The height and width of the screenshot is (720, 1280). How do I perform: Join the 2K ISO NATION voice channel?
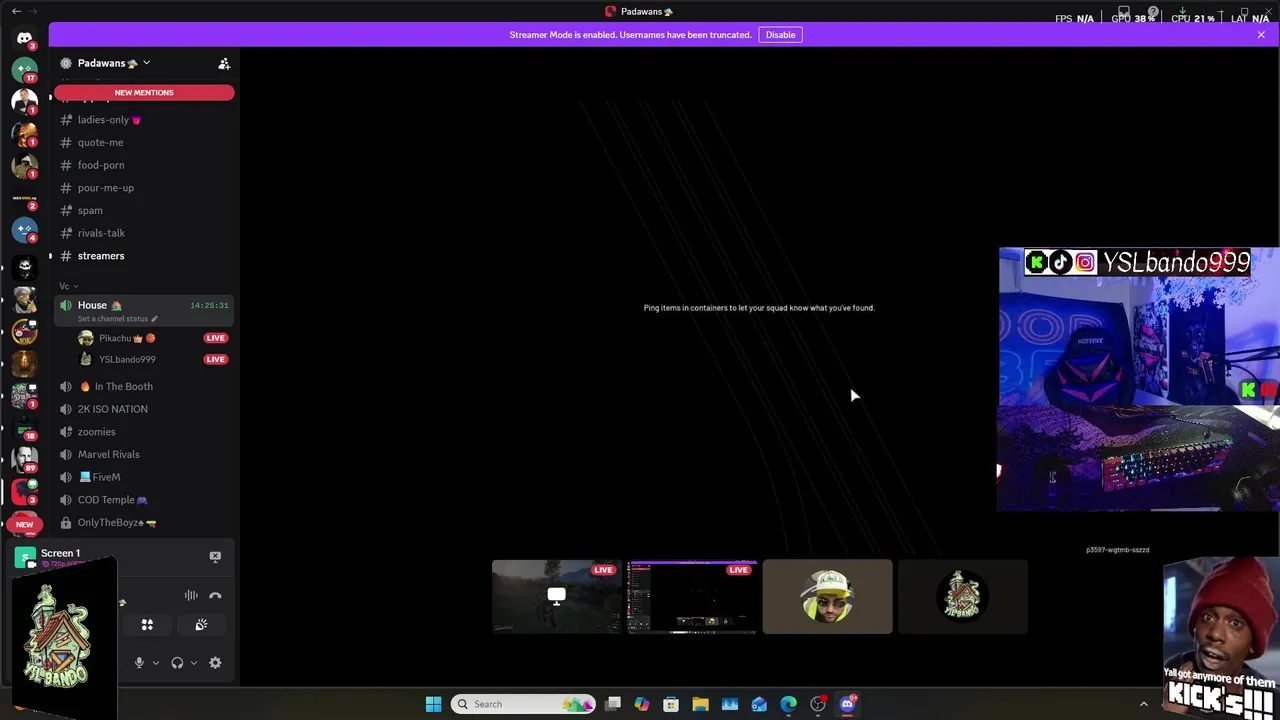(144, 409)
